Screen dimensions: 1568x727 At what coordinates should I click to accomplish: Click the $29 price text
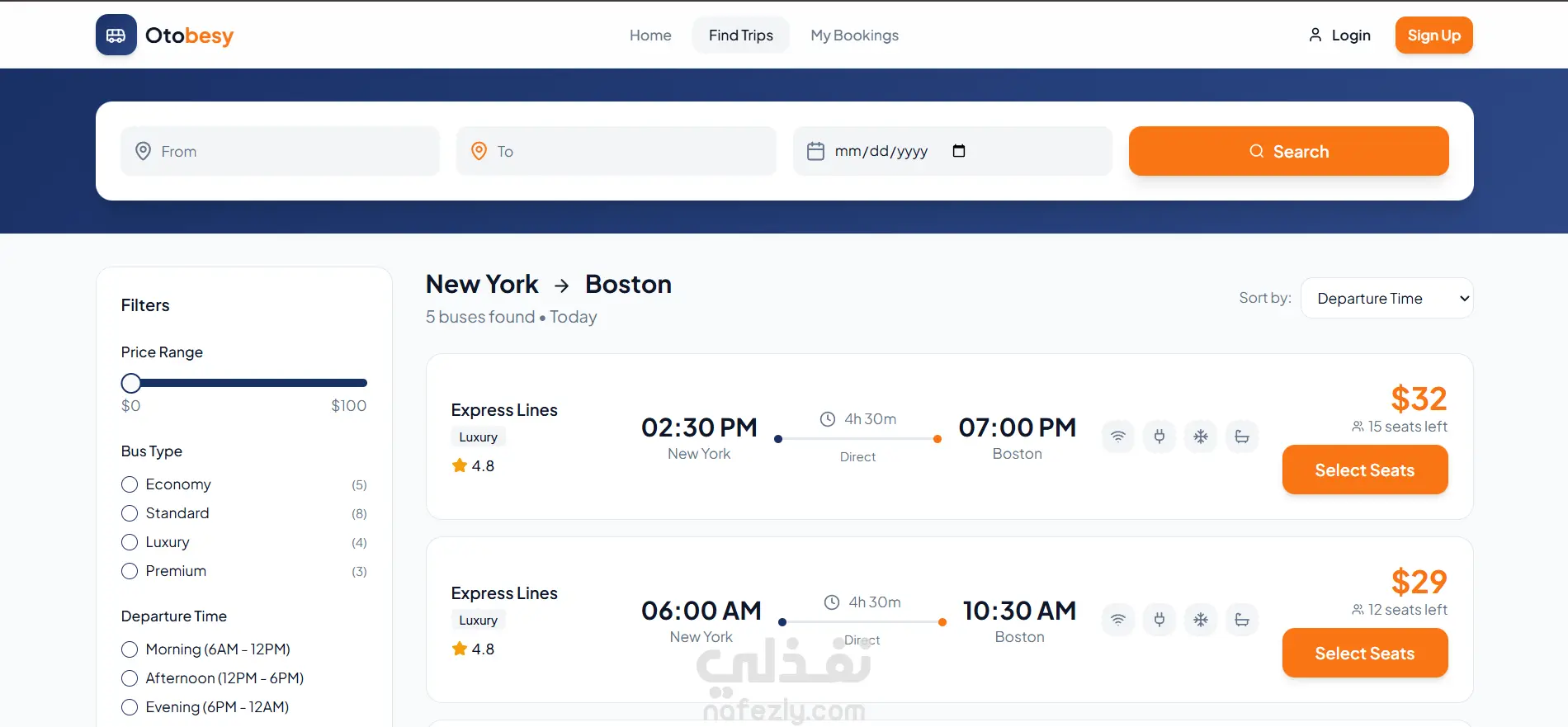1419,582
